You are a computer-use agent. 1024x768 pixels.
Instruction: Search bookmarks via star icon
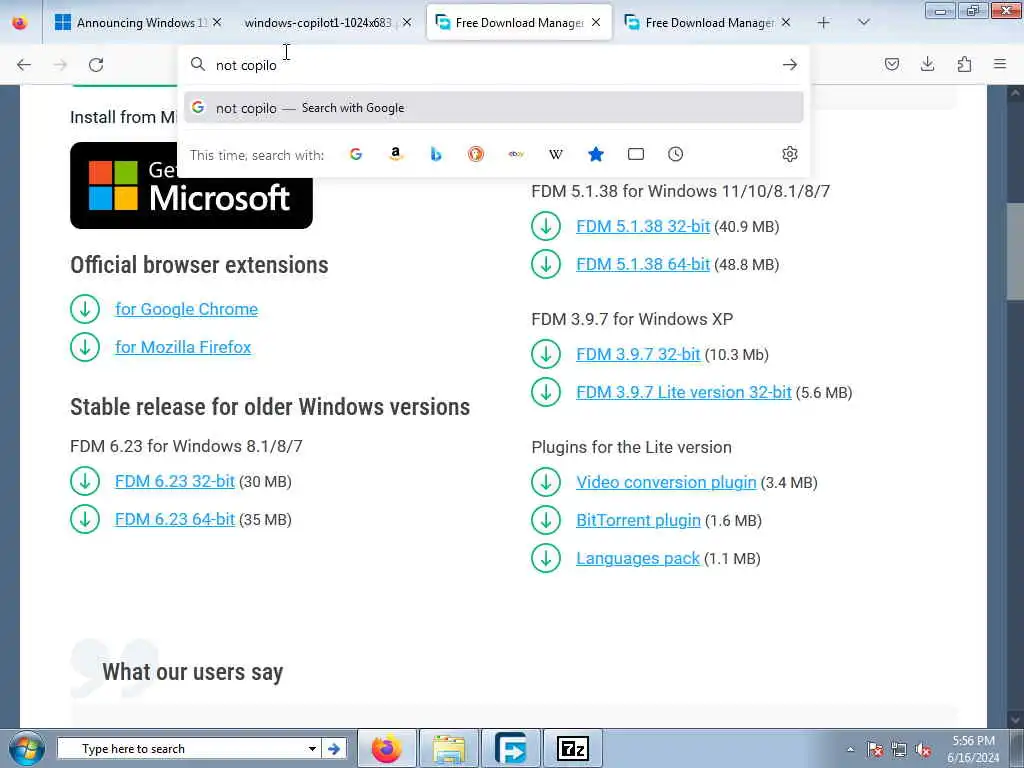click(596, 154)
